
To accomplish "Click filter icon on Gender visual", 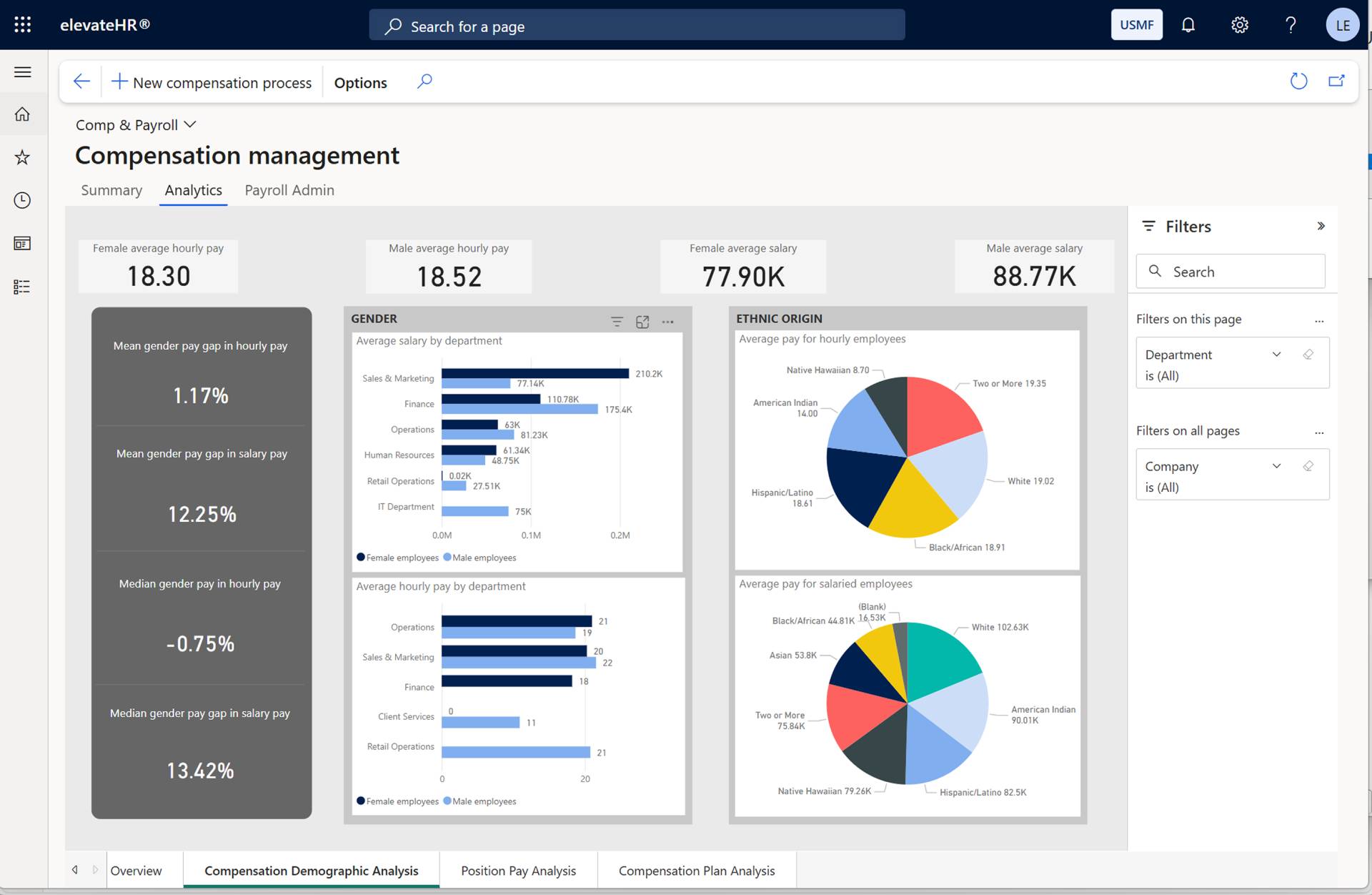I will pos(617,322).
